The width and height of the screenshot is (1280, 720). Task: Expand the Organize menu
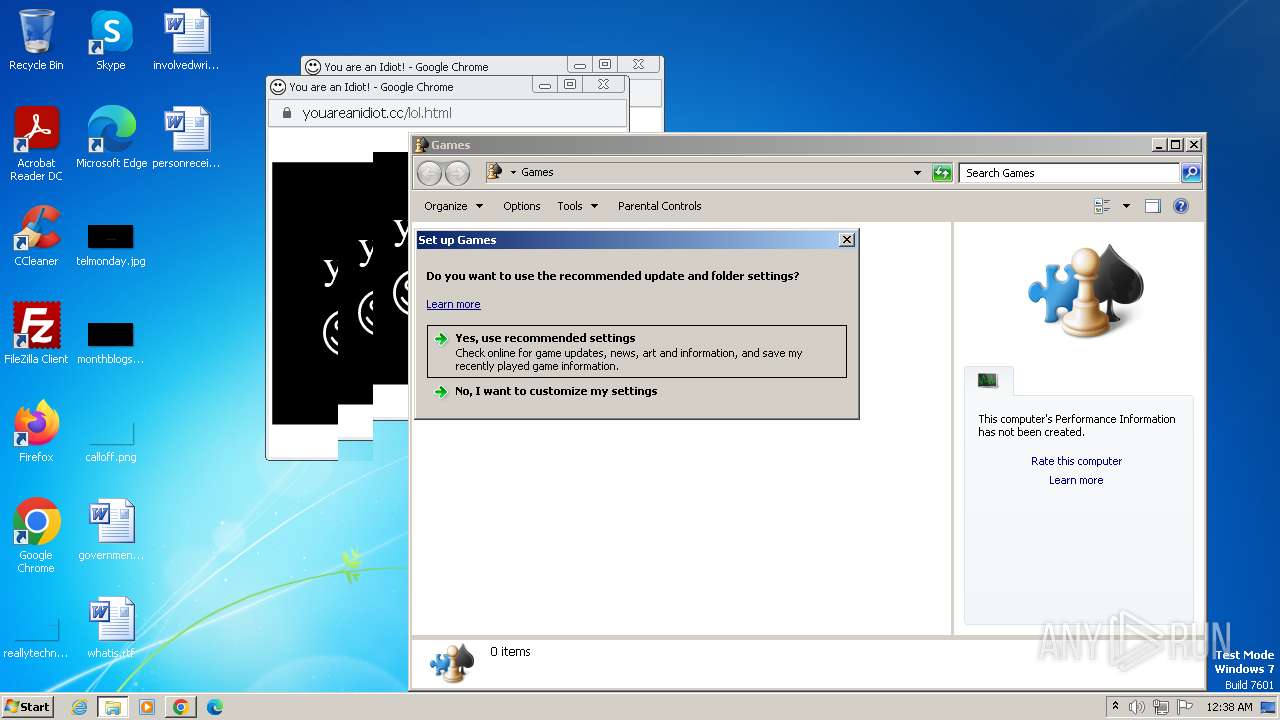point(453,206)
